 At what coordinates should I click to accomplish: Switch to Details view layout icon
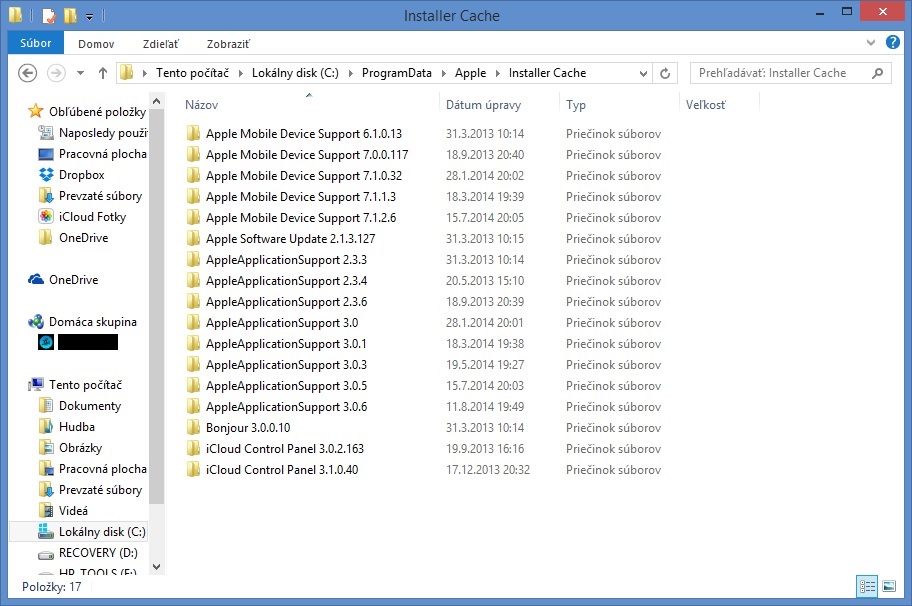coord(867,586)
